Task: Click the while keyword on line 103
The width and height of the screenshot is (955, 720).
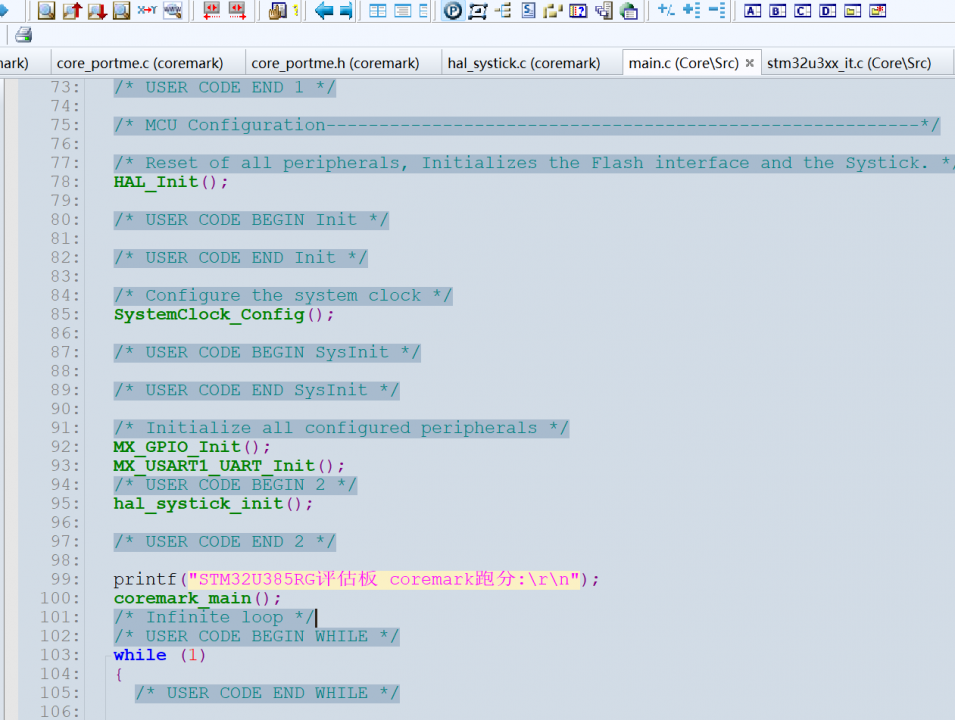Action: coord(140,655)
